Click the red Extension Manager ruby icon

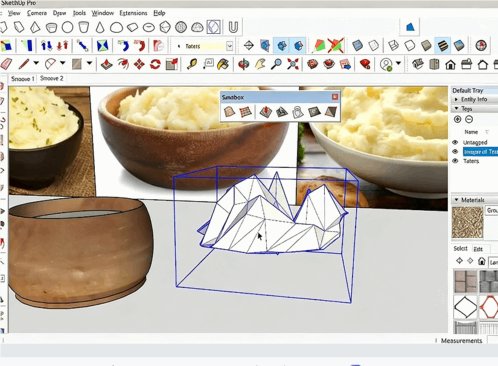[365, 64]
